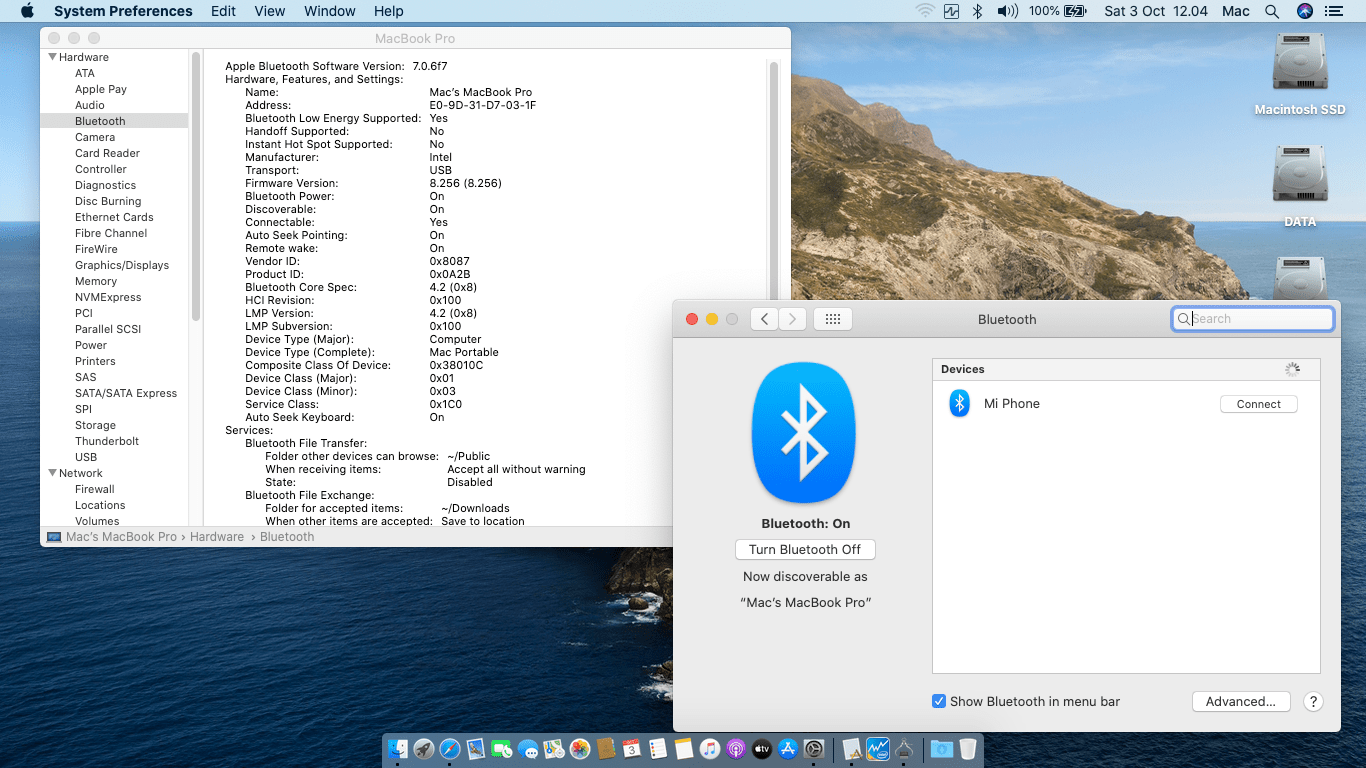
Task: Select Thunderbolt in the hardware sidebar
Action: click(107, 441)
